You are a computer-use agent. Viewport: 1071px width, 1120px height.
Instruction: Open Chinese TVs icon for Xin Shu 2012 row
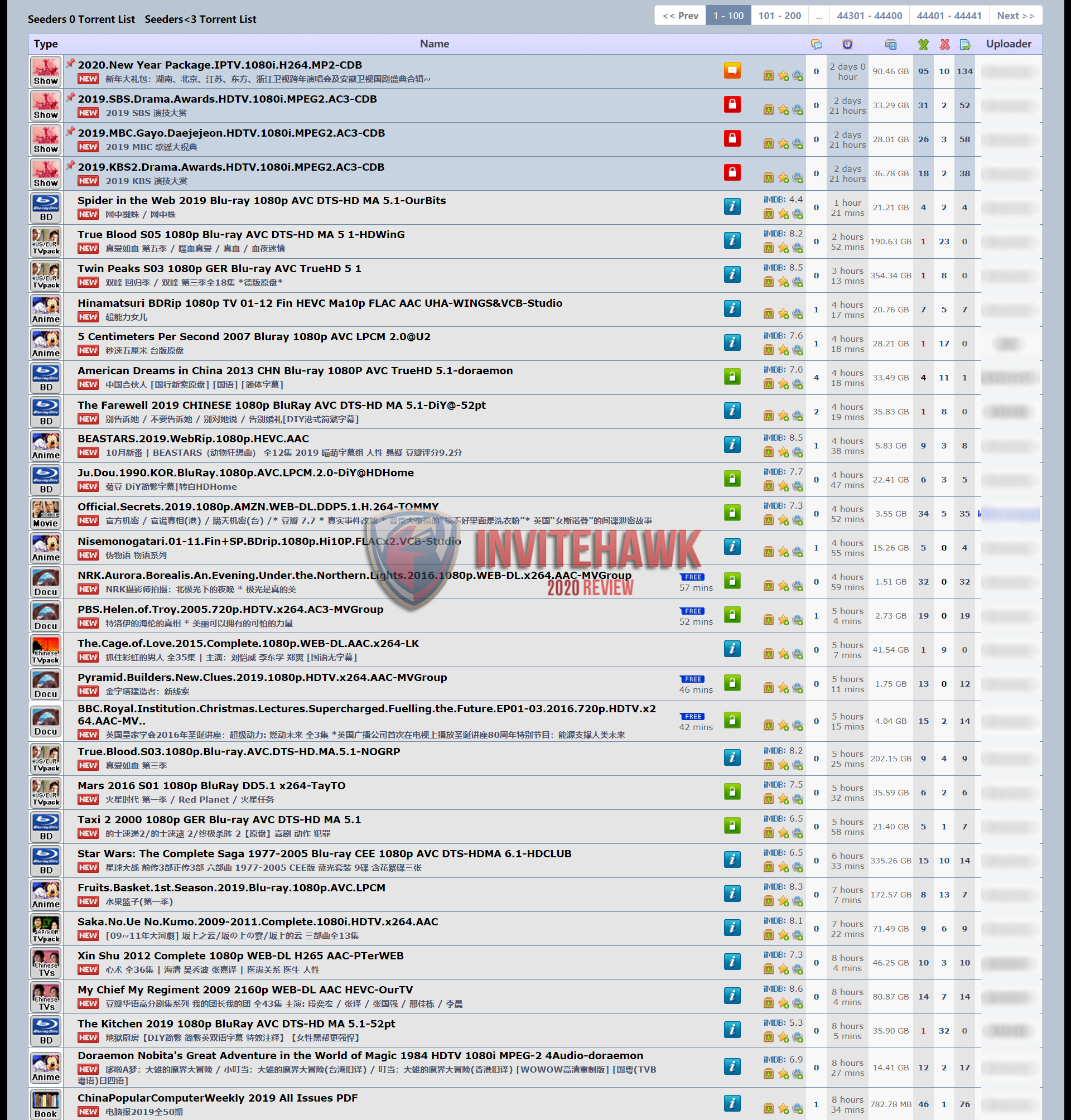[x=46, y=964]
